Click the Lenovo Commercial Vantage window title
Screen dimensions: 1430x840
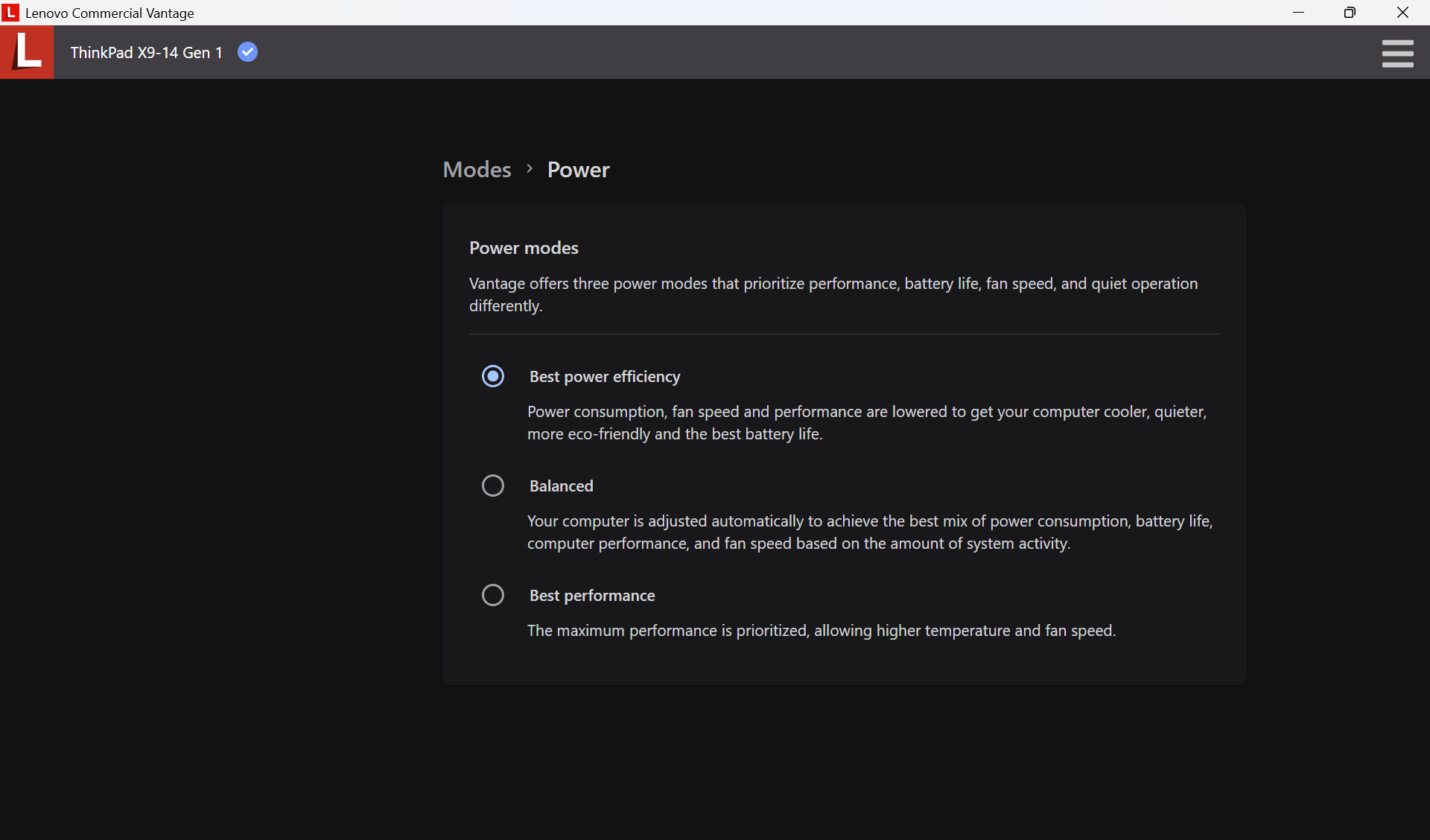(x=109, y=13)
